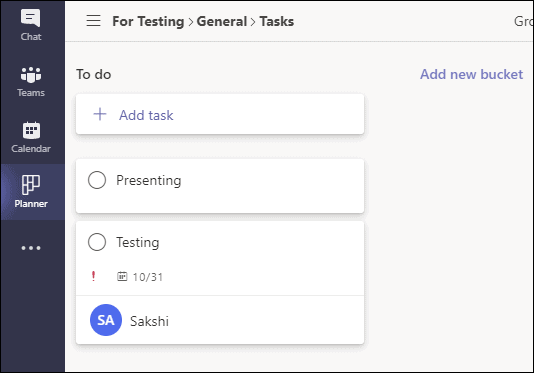Click the hamburger menu icon
The width and height of the screenshot is (534, 373).
93,21
